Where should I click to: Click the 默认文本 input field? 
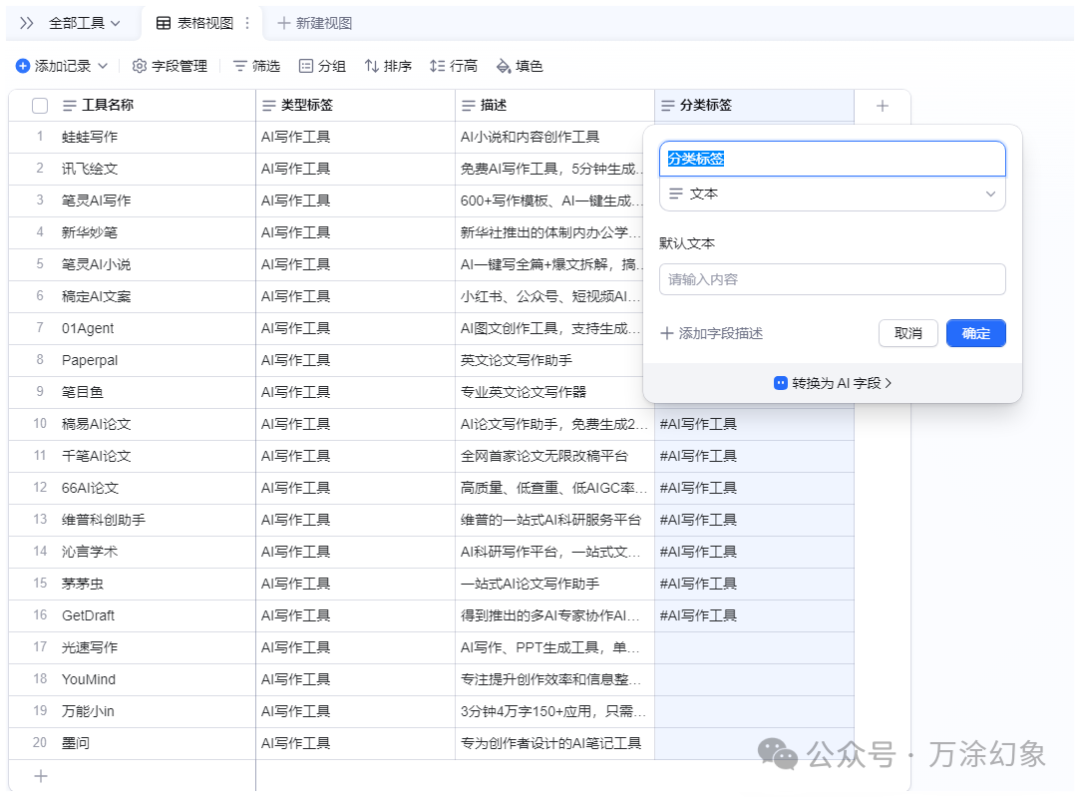pos(832,279)
